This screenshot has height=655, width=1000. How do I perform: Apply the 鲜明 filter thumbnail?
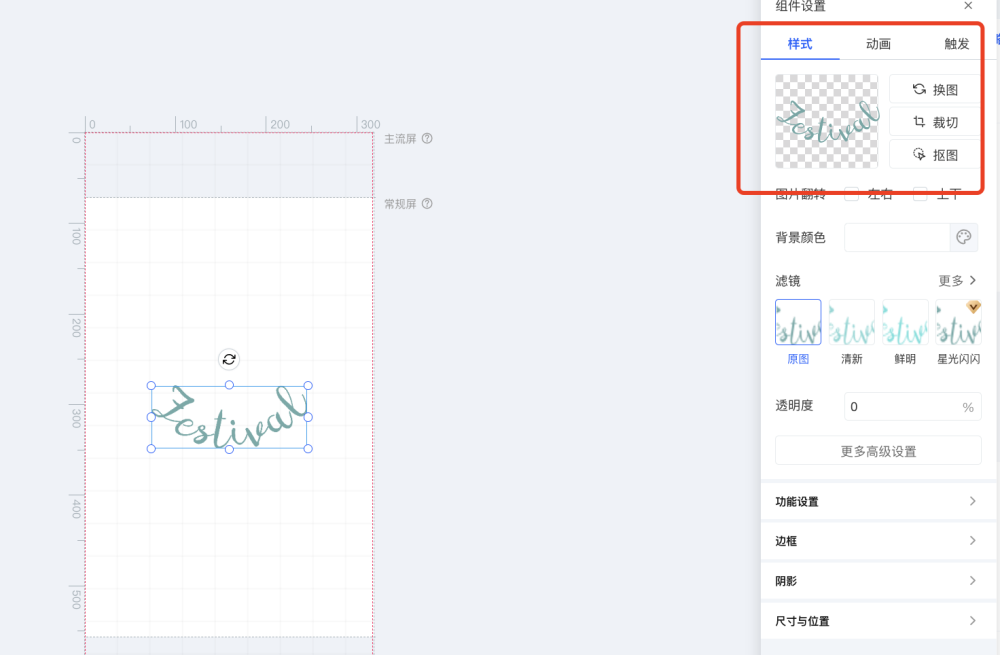tap(905, 323)
